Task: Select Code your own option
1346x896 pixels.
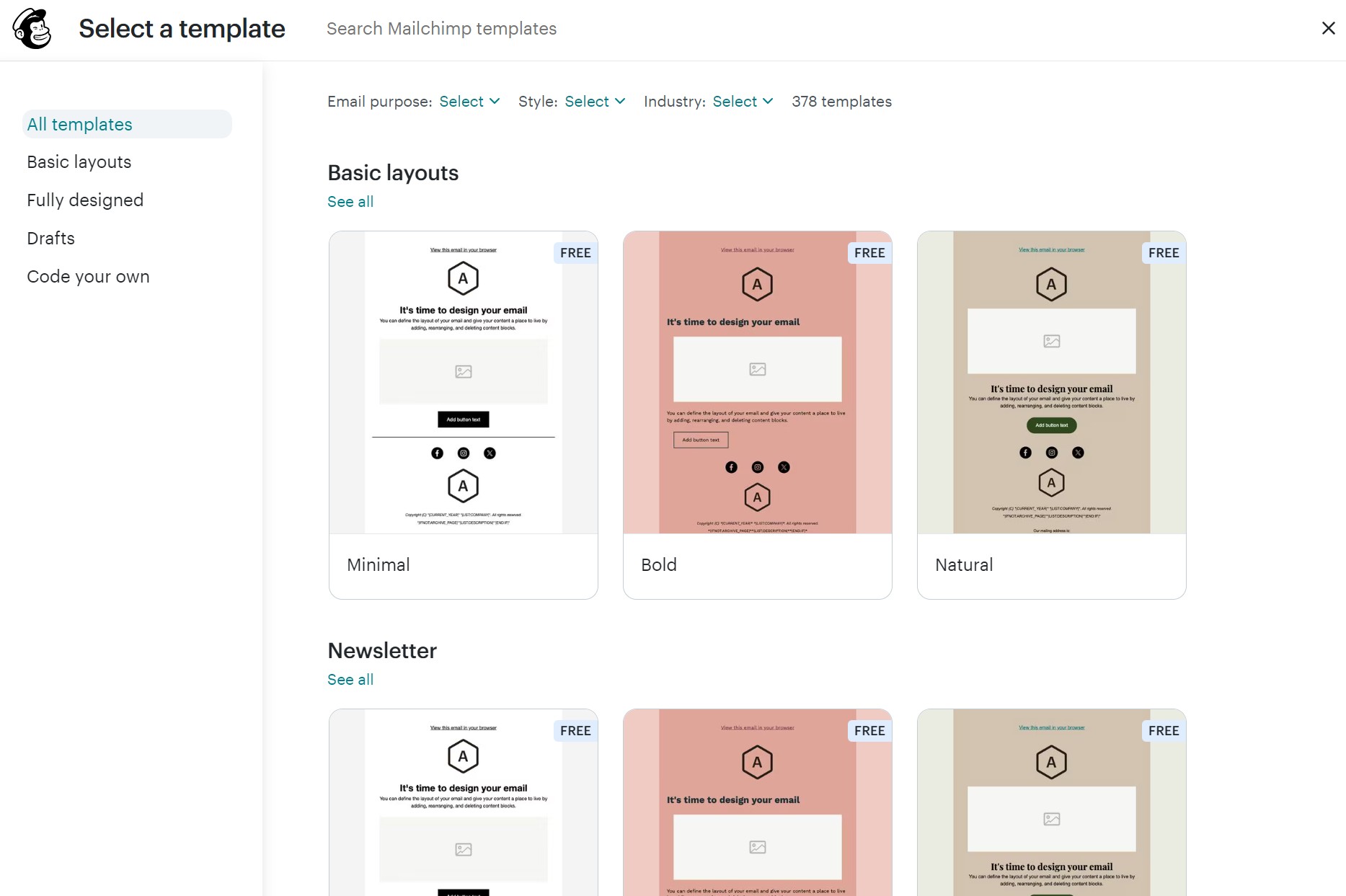Action: (88, 276)
